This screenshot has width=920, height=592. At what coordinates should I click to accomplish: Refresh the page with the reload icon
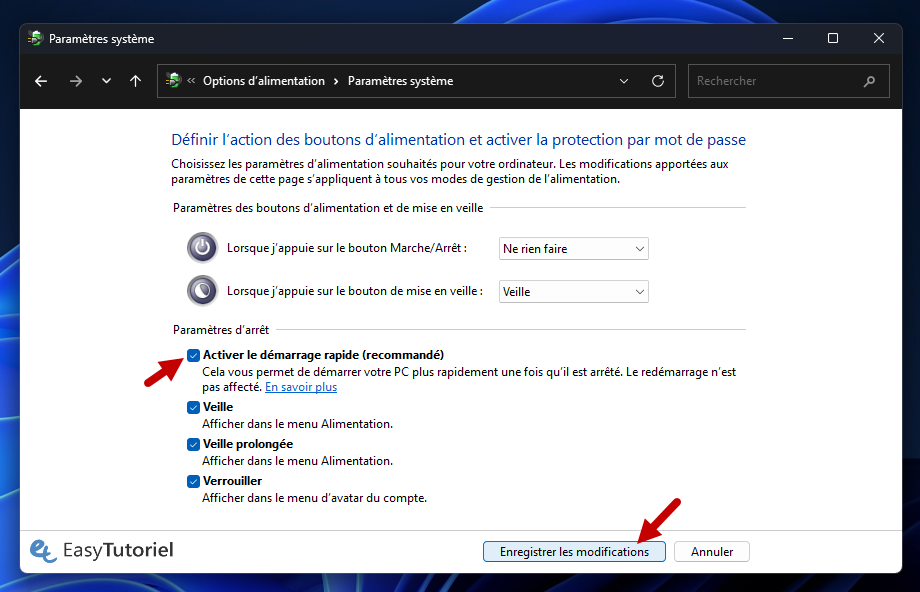click(658, 81)
